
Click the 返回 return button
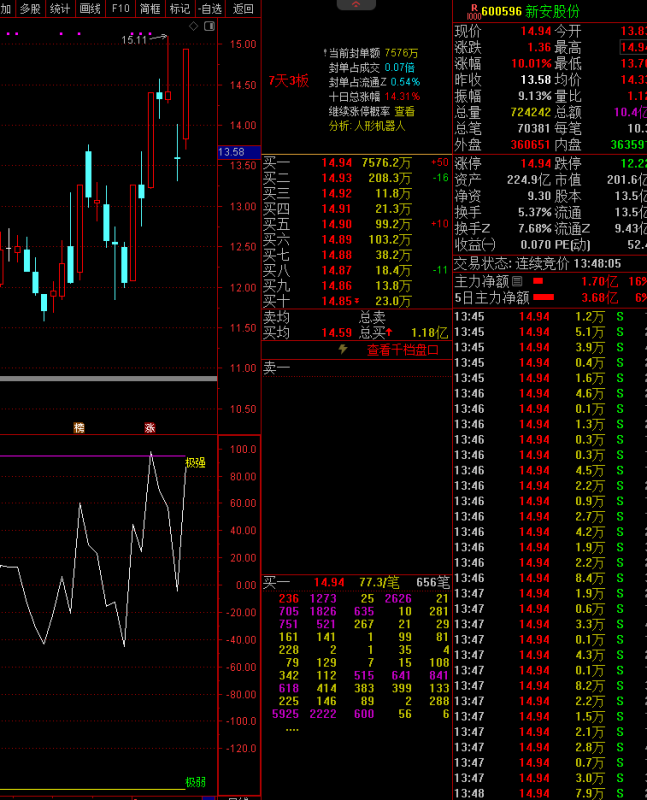tap(243, 9)
